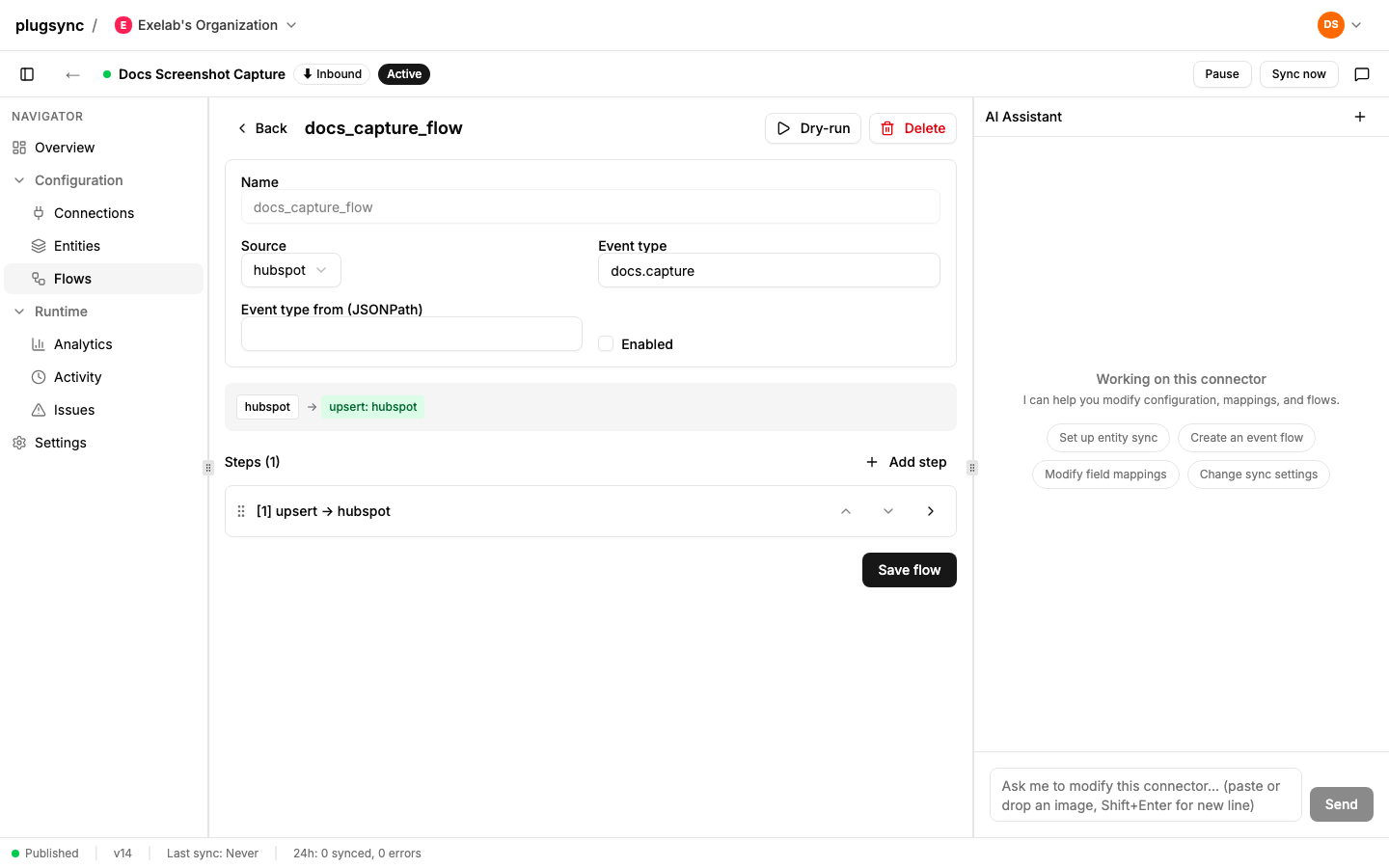
Task: Click the Send button
Action: tap(1342, 804)
